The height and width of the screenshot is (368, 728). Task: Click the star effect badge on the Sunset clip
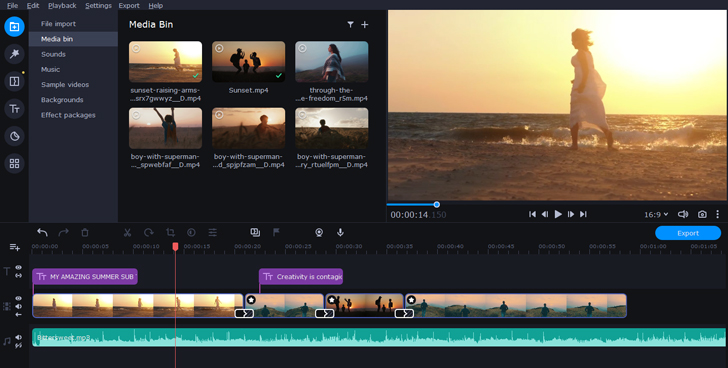(332, 300)
